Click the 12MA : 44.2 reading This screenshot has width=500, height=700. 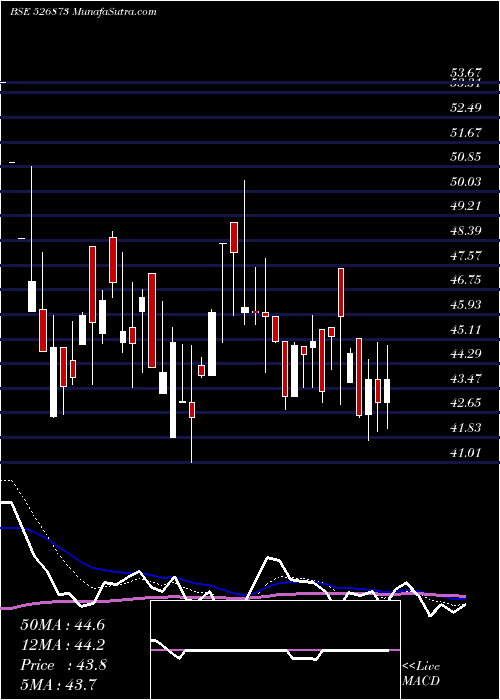63,646
